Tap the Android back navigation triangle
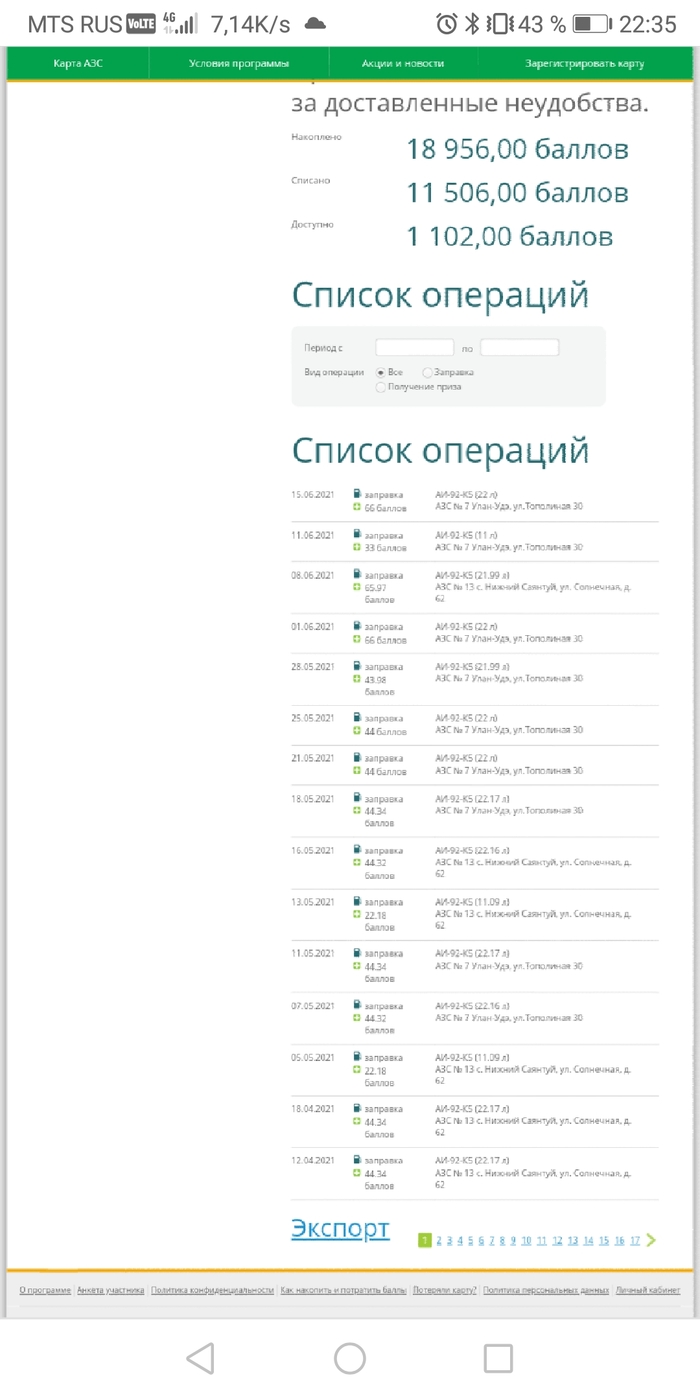 coord(201,1358)
